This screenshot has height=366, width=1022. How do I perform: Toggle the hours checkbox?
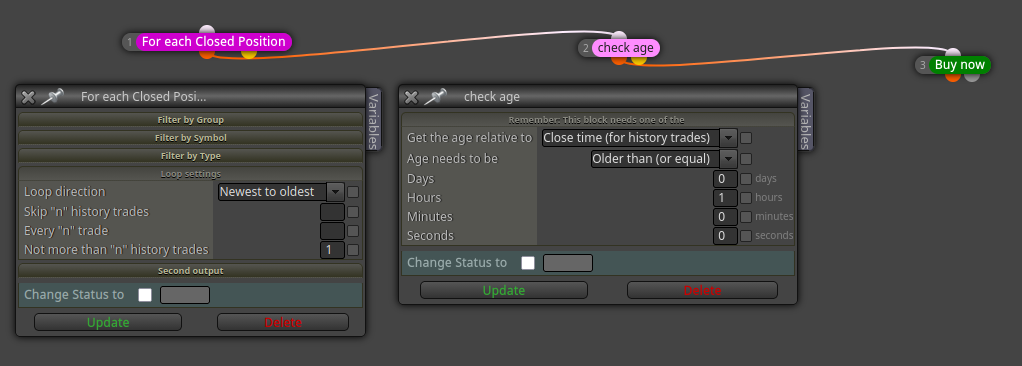click(x=746, y=197)
